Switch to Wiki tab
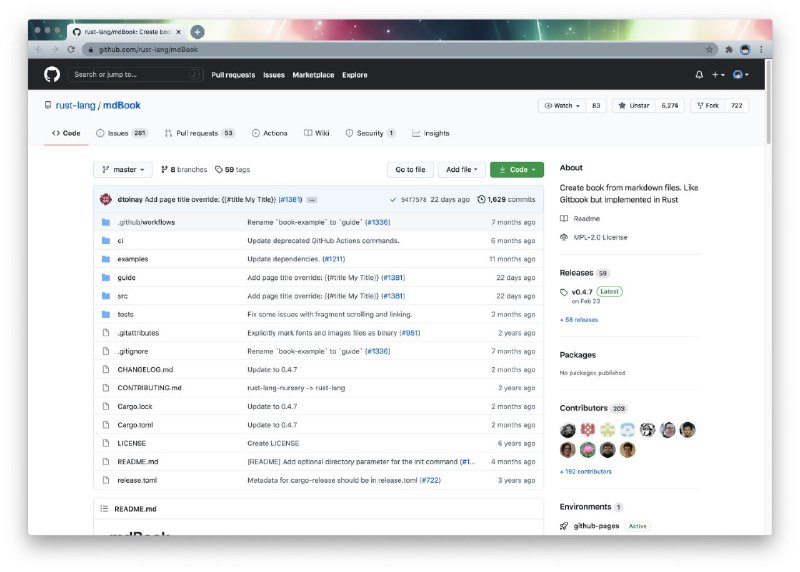800x572 pixels. click(316, 133)
